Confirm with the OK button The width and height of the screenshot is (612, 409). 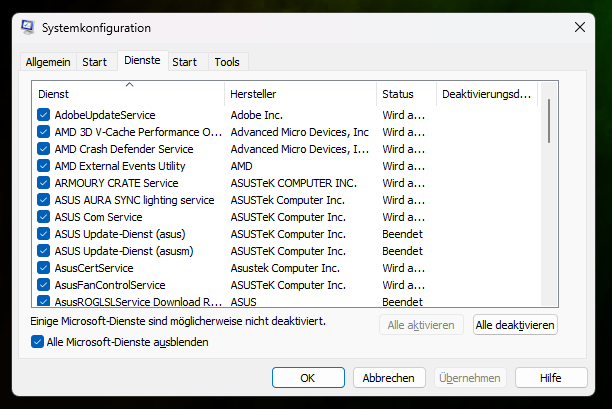coord(308,377)
